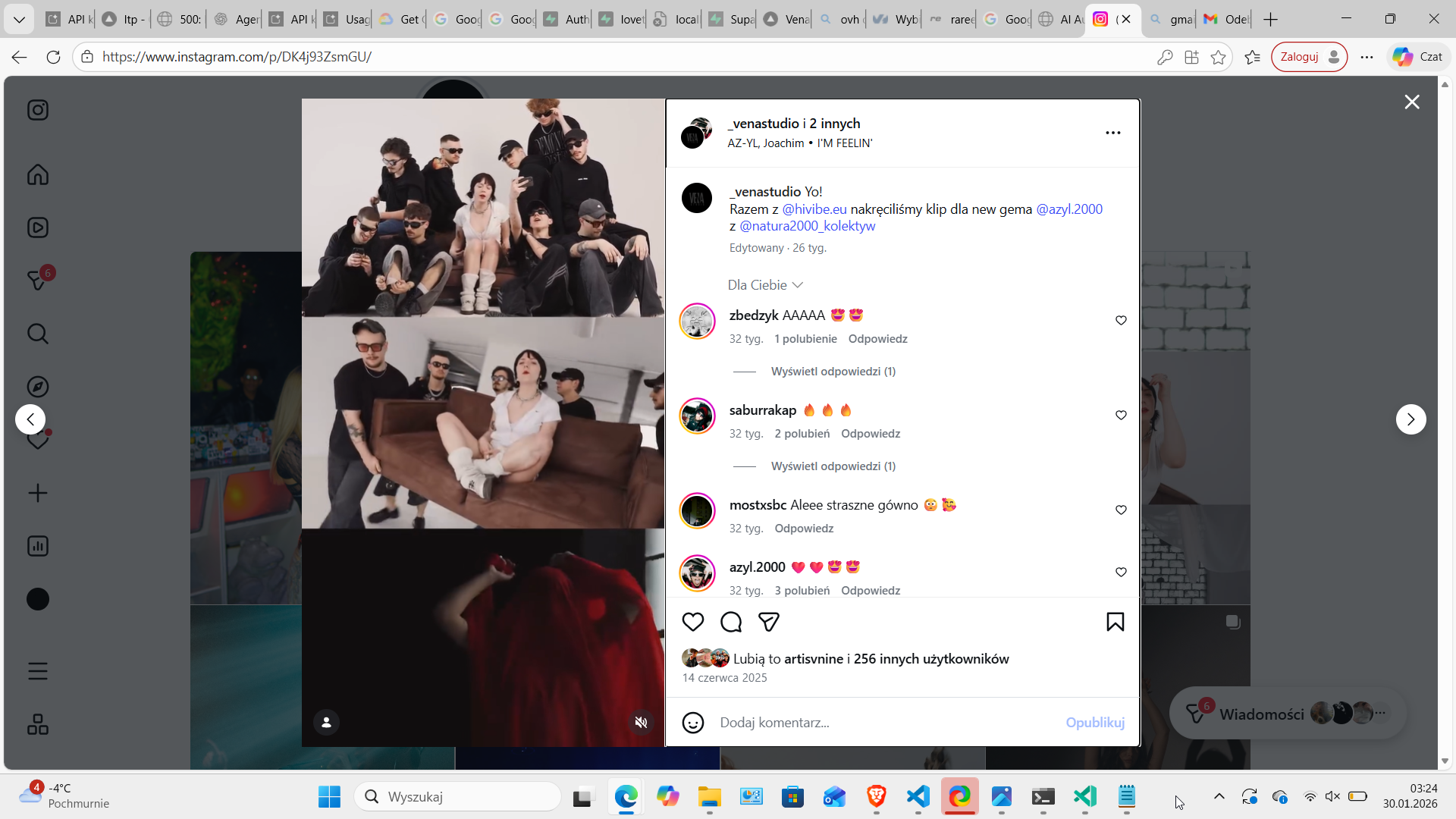1456x819 pixels.
Task: Click Opublikuj to post comment
Action: click(x=1094, y=723)
